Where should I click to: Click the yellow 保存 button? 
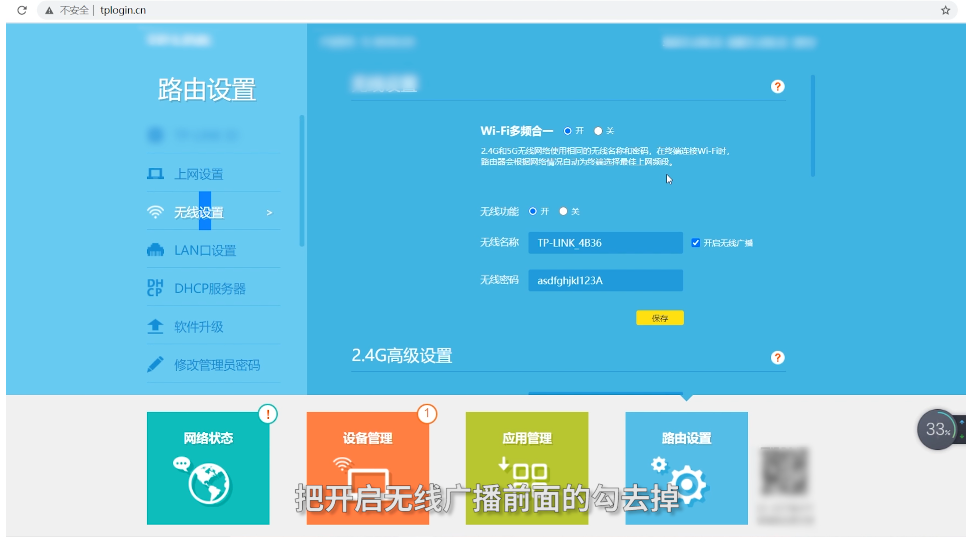tap(659, 318)
